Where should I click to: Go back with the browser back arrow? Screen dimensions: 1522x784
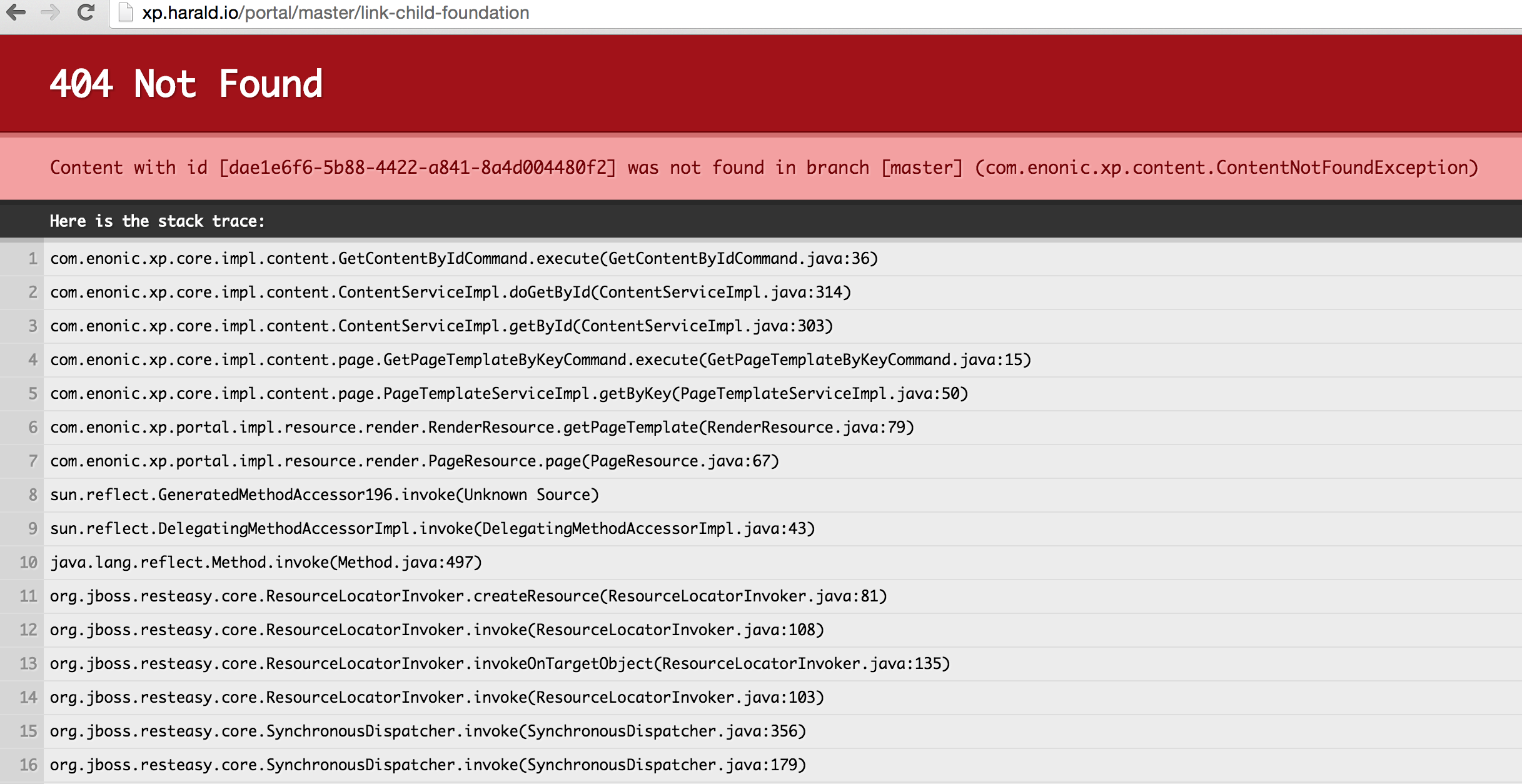coord(17,13)
